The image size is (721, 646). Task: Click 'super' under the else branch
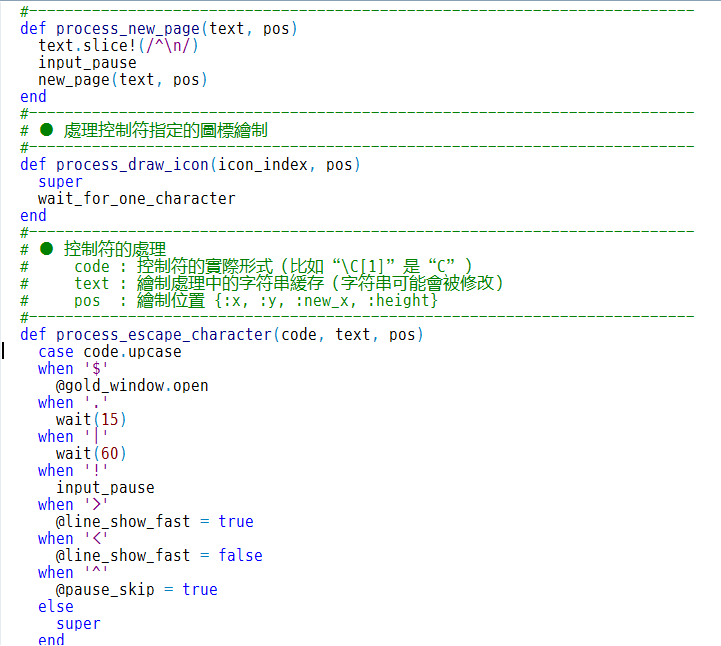tap(78, 624)
